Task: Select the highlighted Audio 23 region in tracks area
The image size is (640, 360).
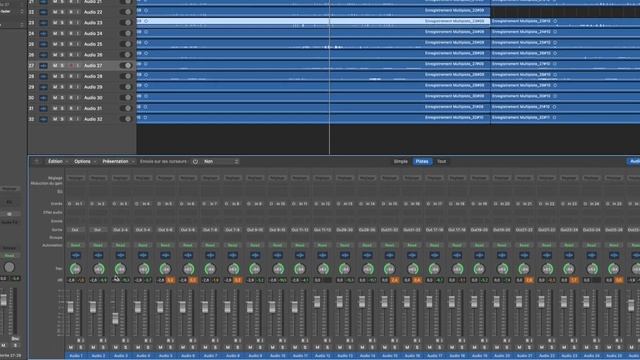Action: click(x=313, y=21)
